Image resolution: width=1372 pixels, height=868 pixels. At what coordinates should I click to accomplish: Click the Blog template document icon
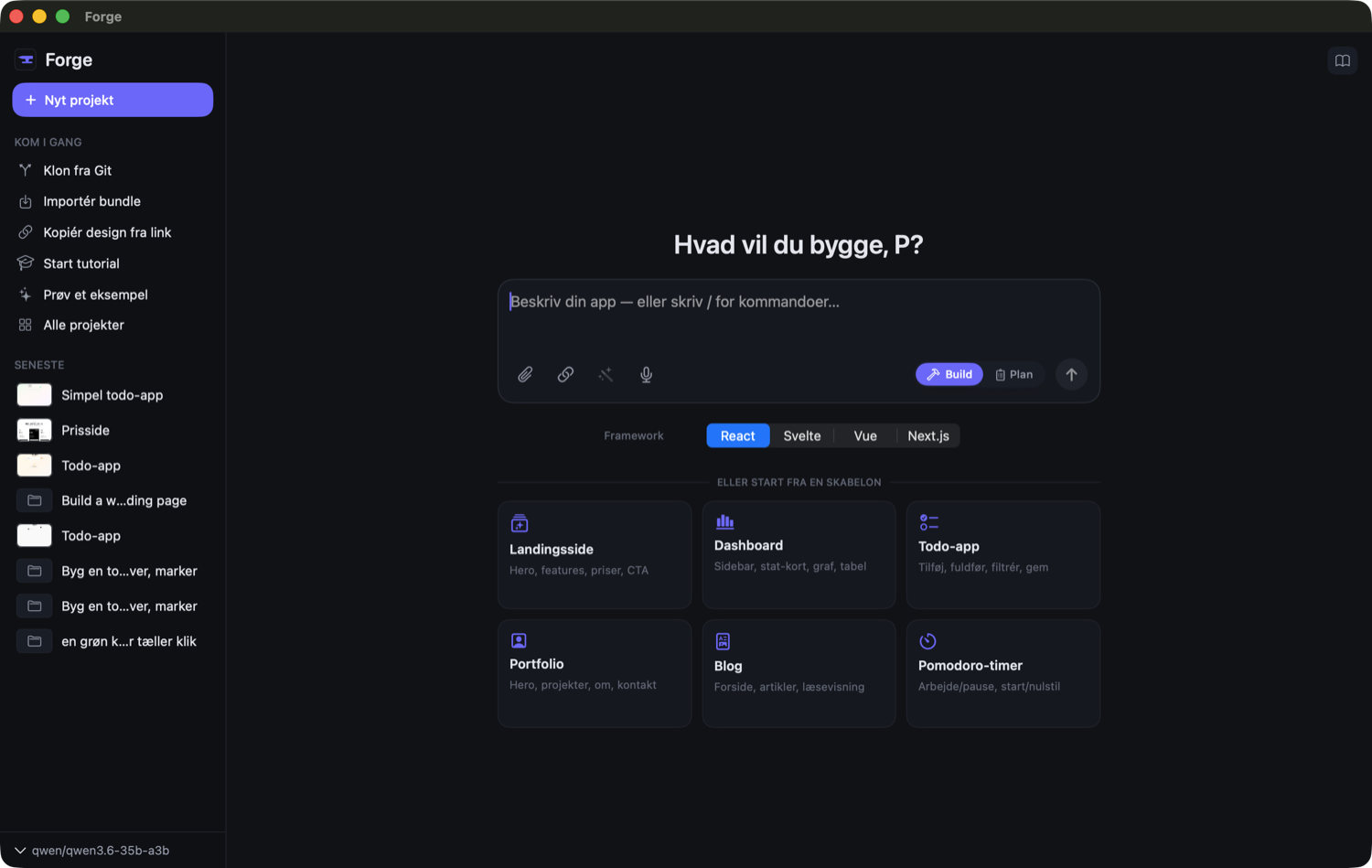pos(723,641)
